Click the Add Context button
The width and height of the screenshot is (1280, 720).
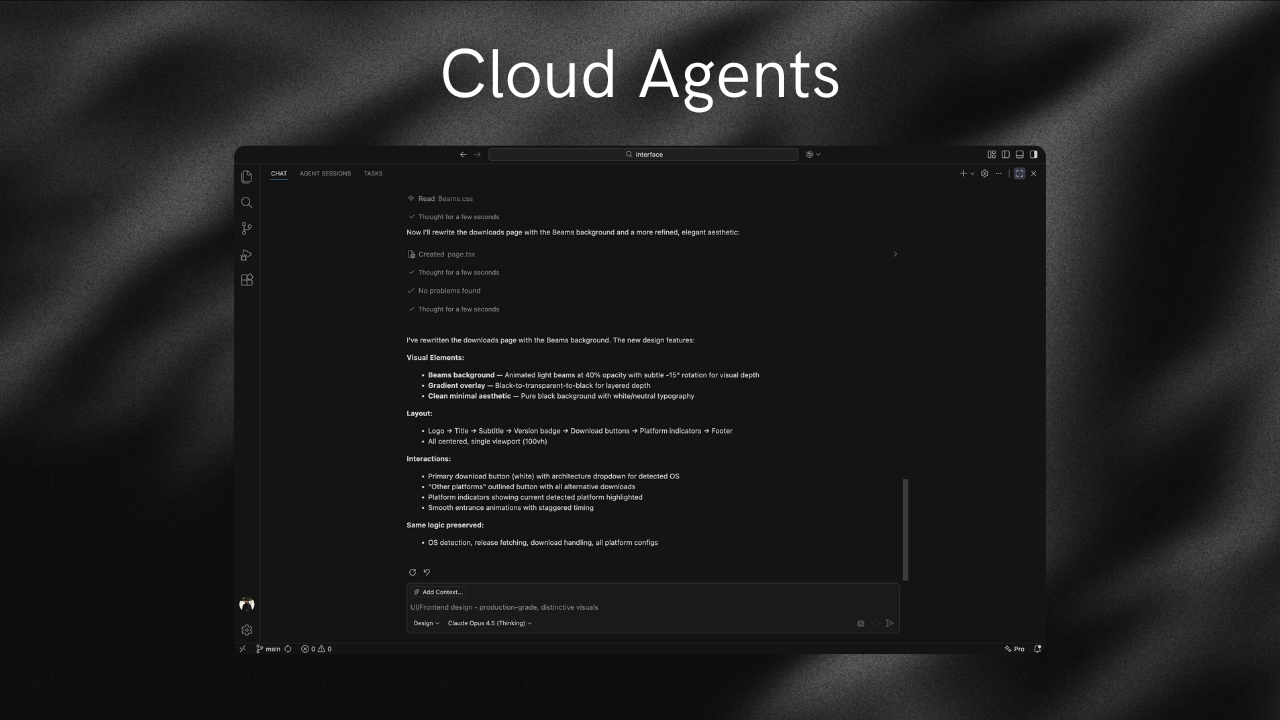point(439,591)
